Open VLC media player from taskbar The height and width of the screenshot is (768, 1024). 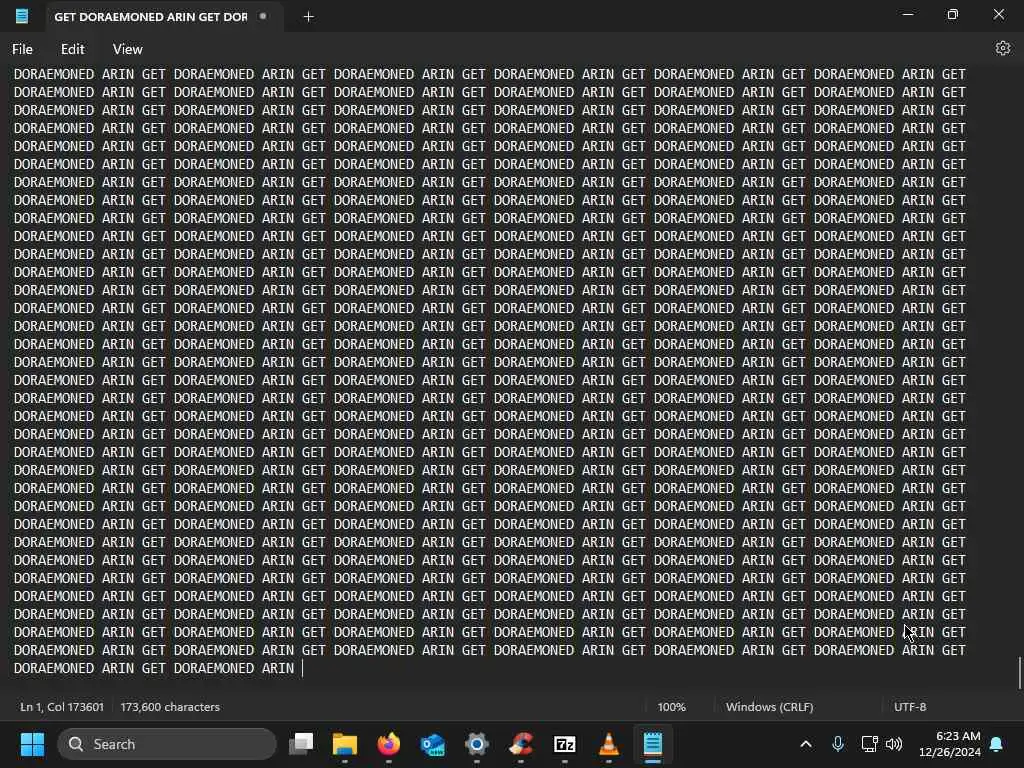(609, 744)
